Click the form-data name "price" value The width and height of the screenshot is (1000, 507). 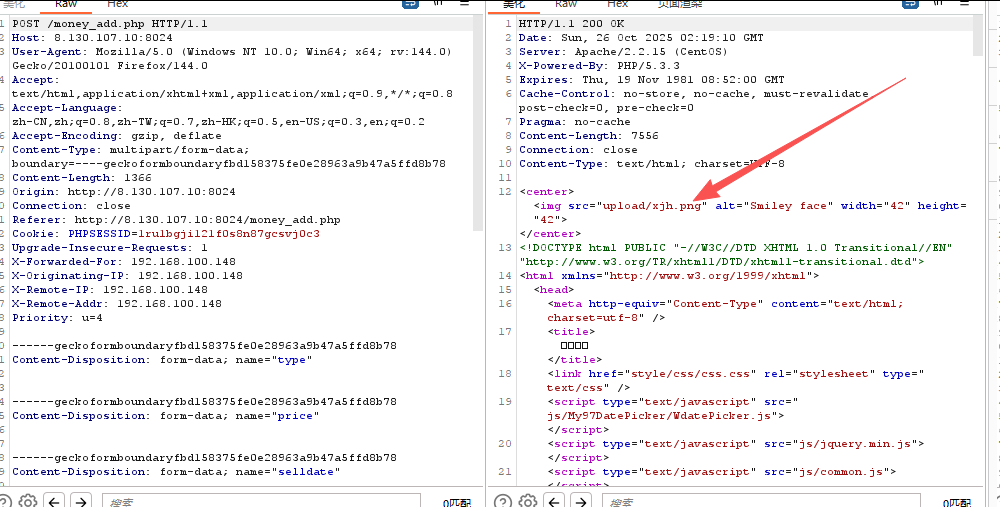pyautogui.click(x=295, y=416)
